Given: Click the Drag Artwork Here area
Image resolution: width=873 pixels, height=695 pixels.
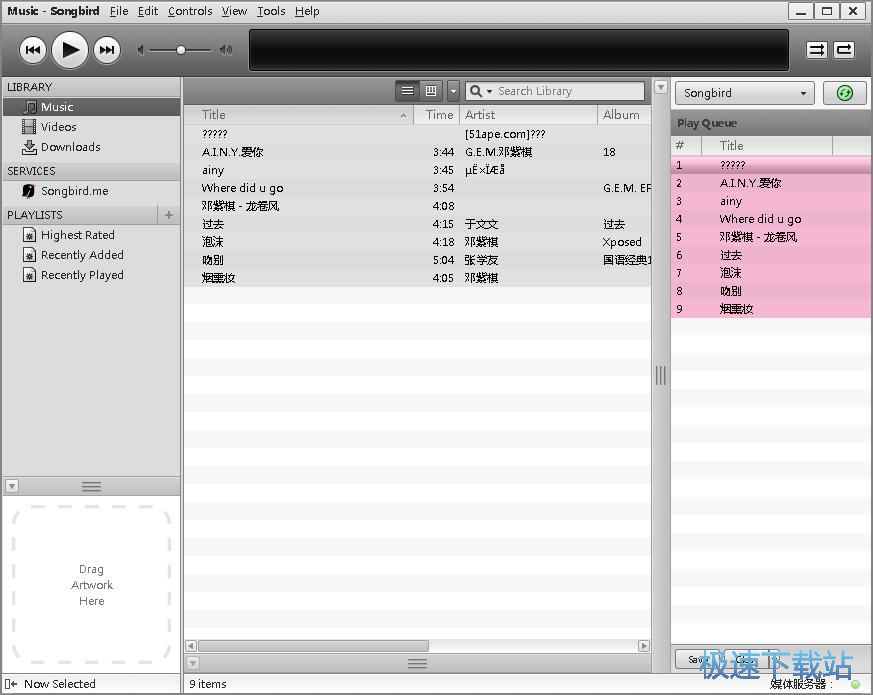Looking at the screenshot, I should pyautogui.click(x=91, y=585).
